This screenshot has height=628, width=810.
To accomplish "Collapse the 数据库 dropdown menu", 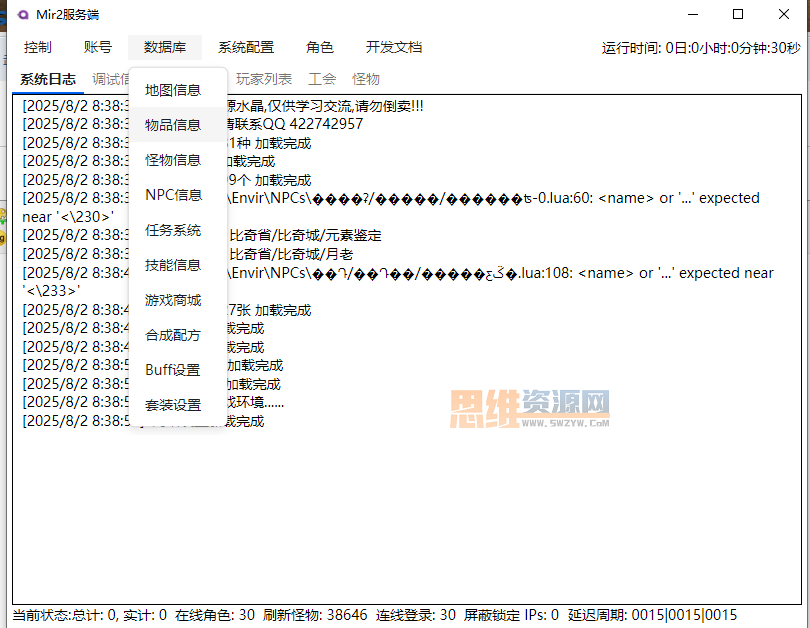I will (165, 48).
